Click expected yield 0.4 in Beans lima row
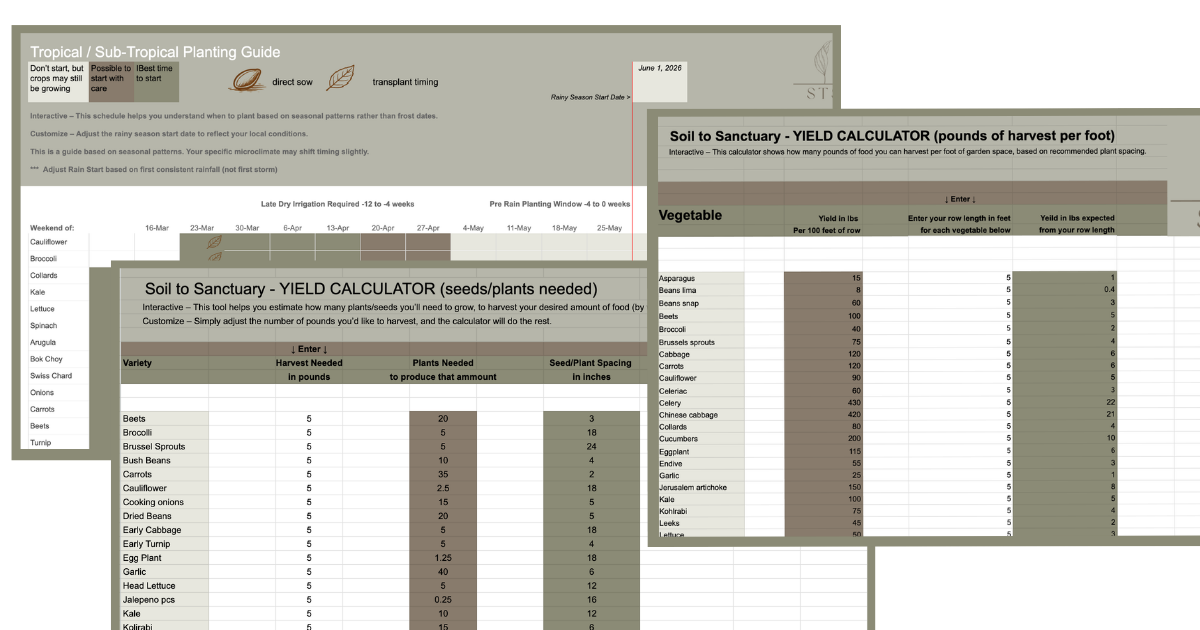Viewport: 1200px width, 630px height. (x=1064, y=290)
